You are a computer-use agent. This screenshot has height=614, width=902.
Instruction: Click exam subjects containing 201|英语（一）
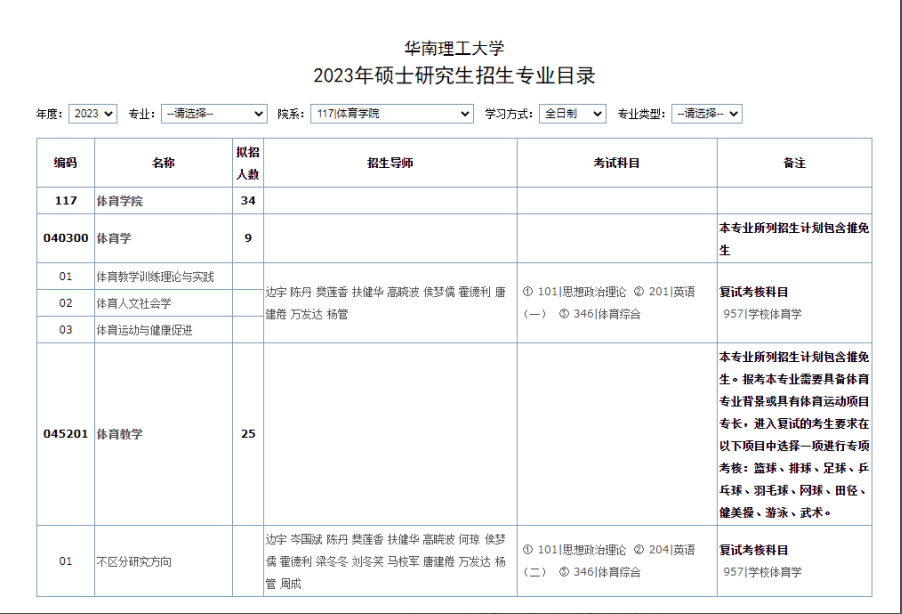pyautogui.click(x=617, y=303)
